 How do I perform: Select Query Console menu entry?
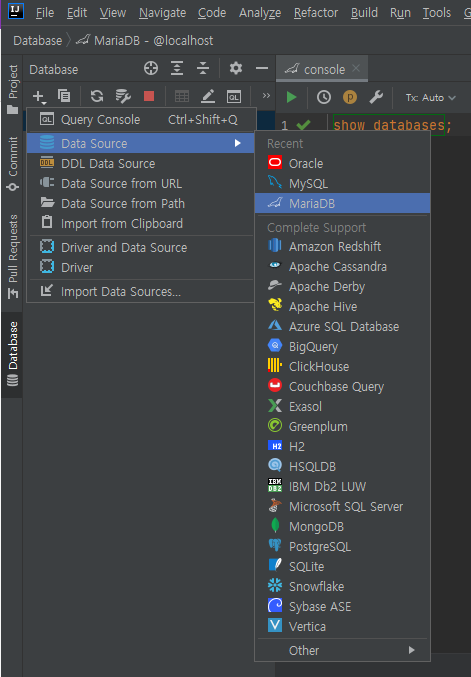140,120
